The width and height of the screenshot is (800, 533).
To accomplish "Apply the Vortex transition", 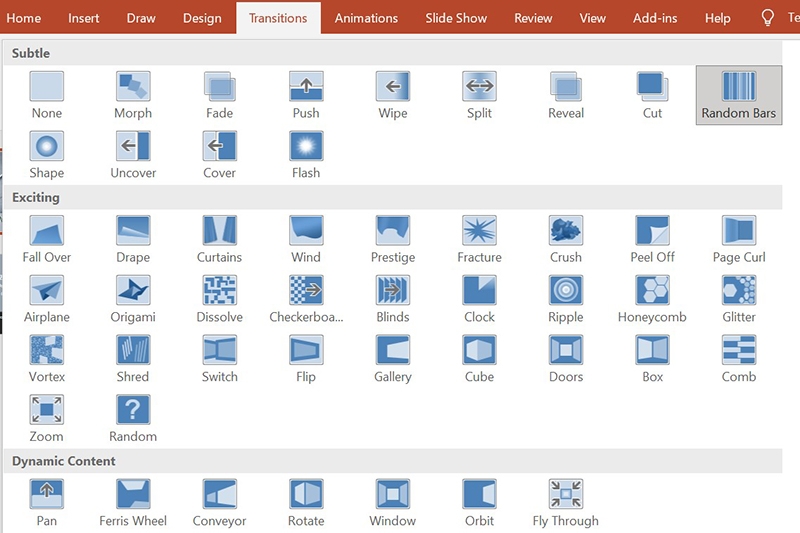I will point(47,359).
